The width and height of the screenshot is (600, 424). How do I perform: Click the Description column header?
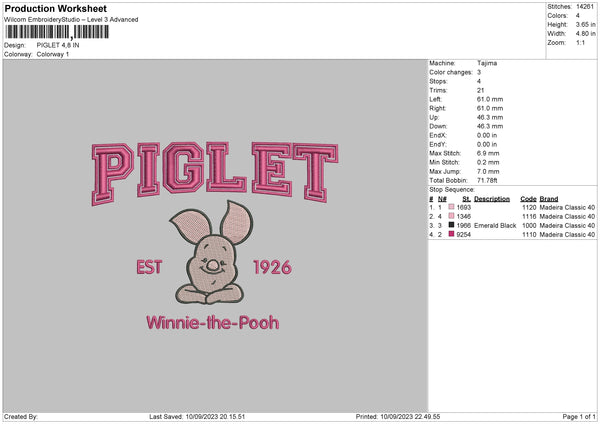[492, 199]
